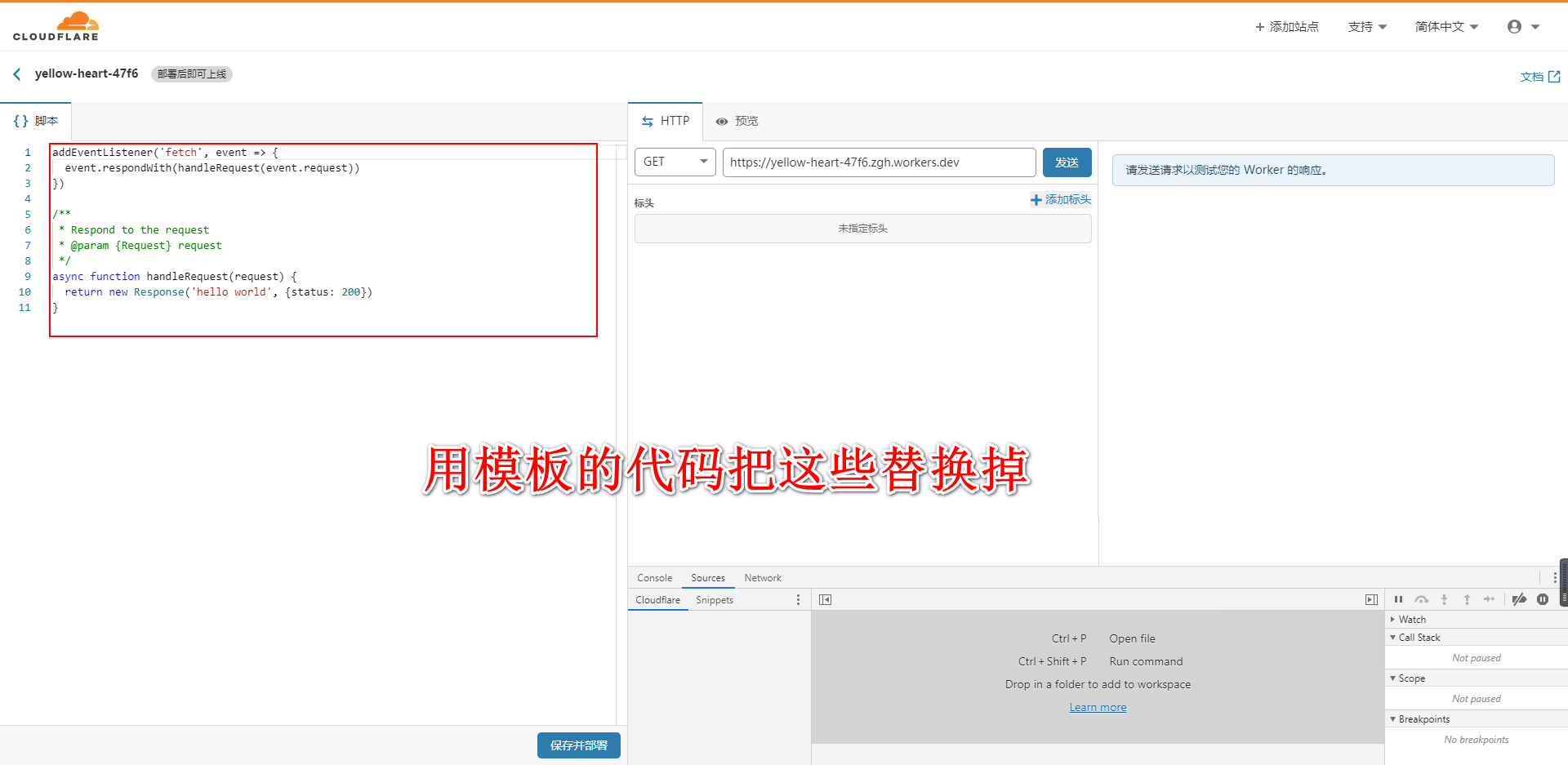1568x765 pixels.
Task: Click the step out of function icon
Action: (x=1467, y=599)
